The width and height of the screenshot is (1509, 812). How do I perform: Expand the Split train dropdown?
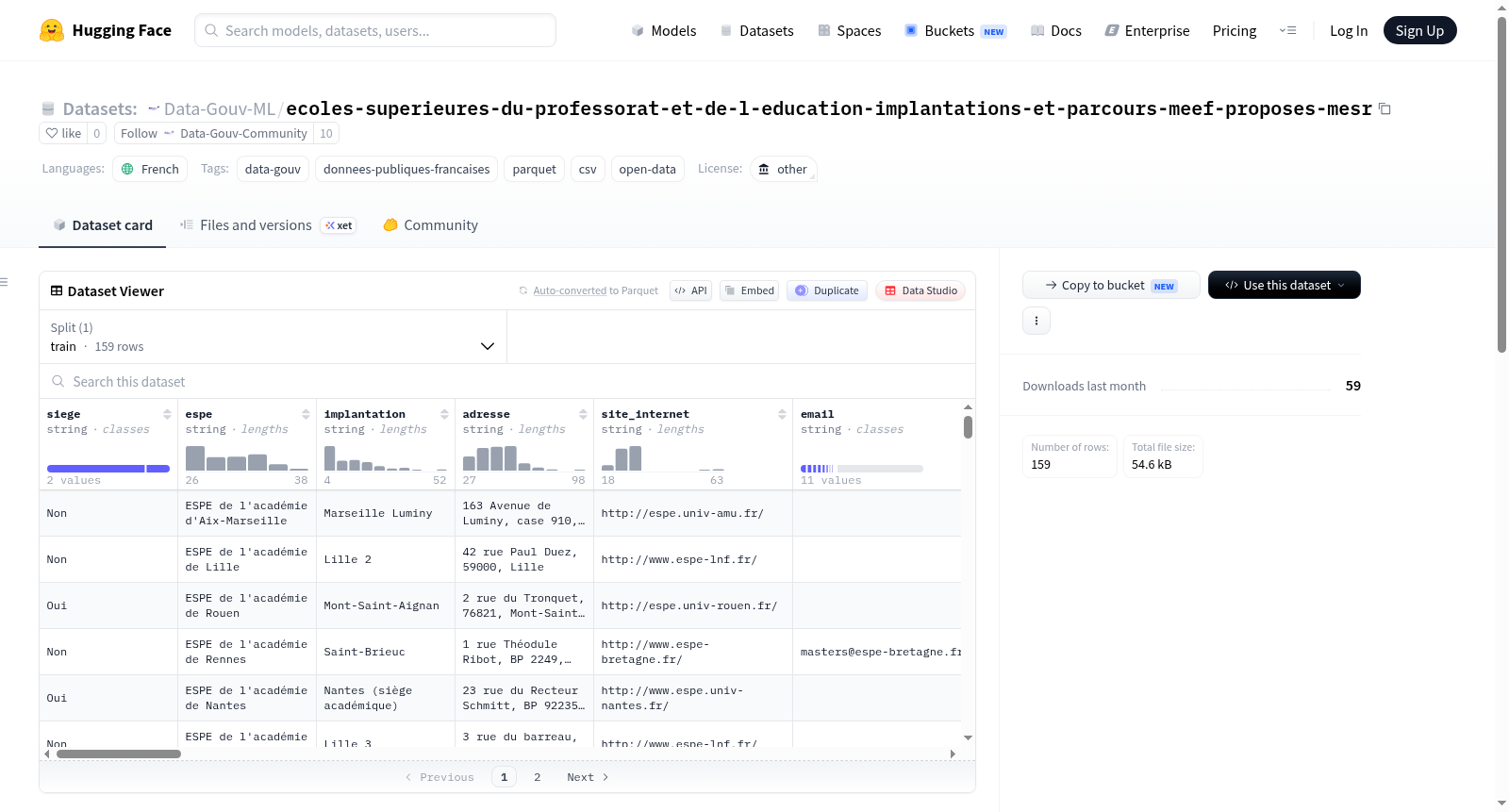coord(273,337)
